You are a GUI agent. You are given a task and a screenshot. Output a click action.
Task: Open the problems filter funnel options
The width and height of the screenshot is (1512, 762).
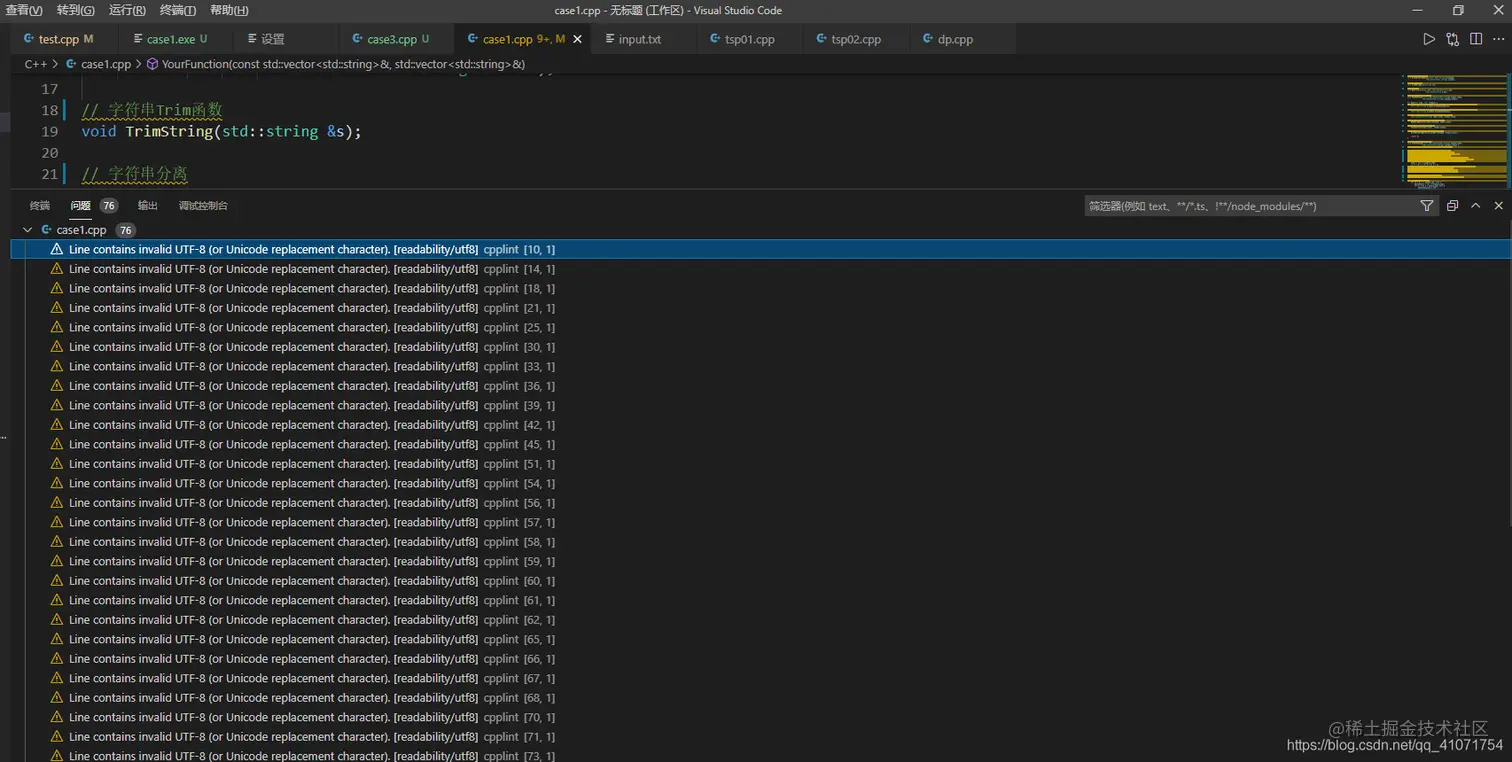1427,206
